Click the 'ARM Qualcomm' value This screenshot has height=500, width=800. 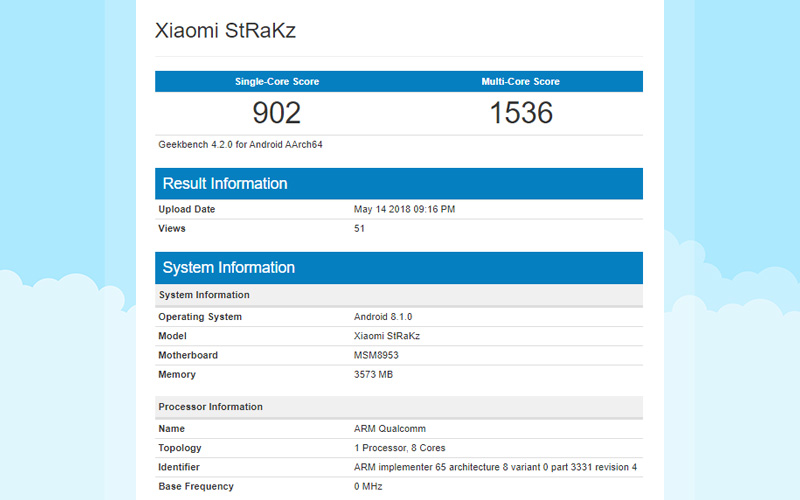(x=390, y=429)
